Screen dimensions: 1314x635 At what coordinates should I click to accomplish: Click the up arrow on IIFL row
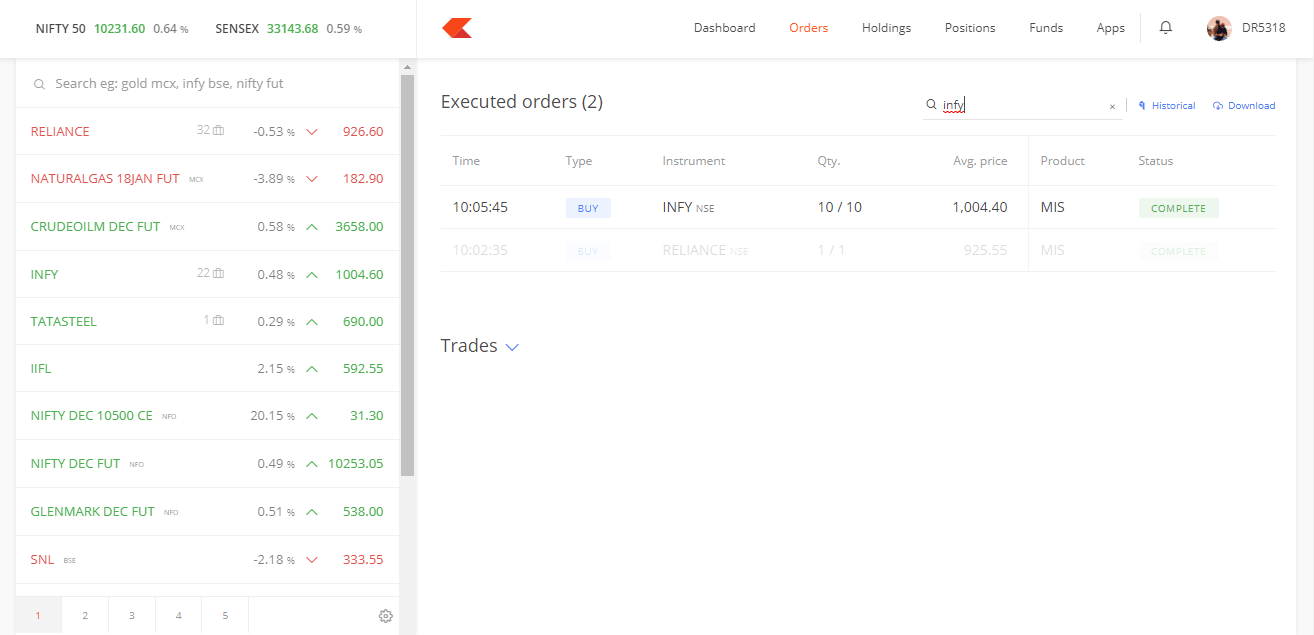pyautogui.click(x=312, y=369)
